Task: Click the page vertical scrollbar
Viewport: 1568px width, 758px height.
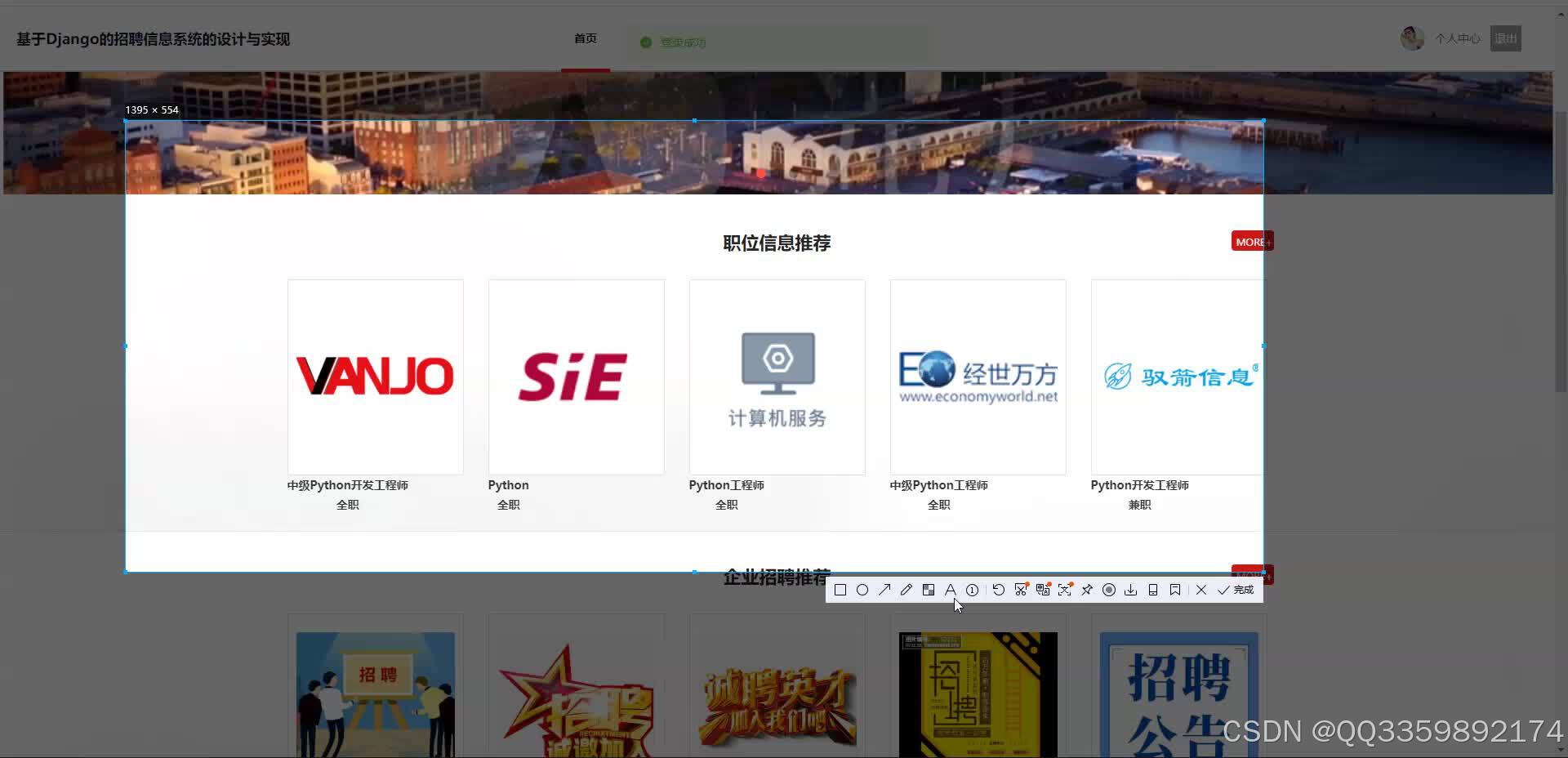Action: click(1561, 253)
